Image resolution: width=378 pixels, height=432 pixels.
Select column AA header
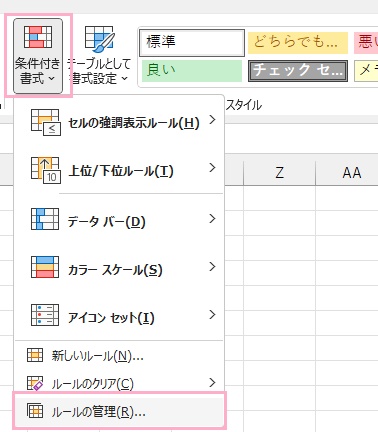point(347,173)
